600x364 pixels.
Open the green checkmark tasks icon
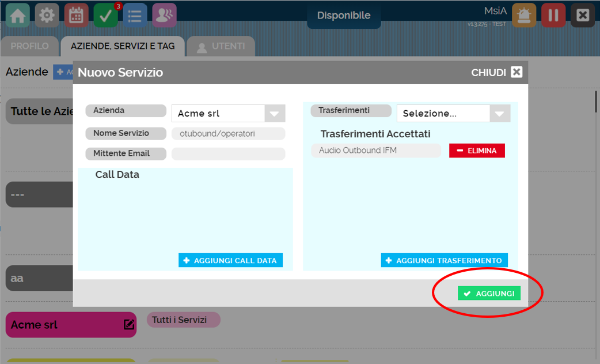pos(106,15)
